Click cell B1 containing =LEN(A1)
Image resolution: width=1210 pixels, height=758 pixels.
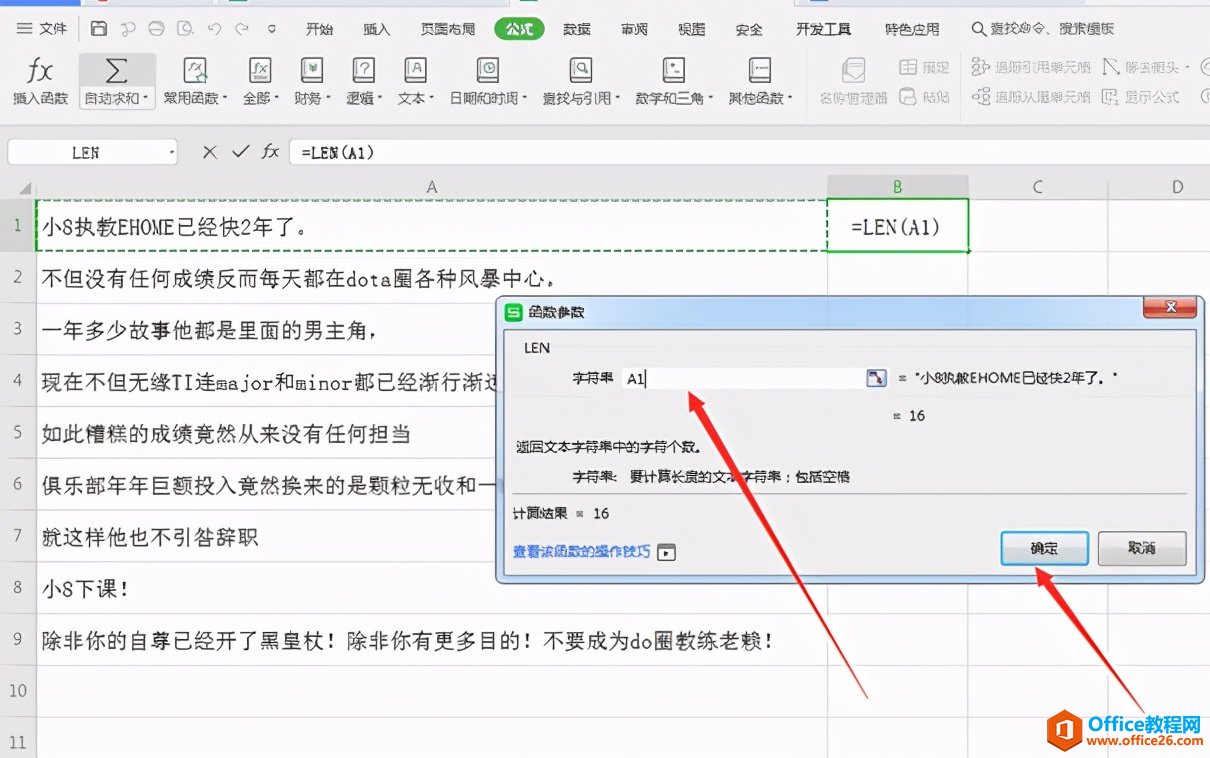[x=898, y=226]
